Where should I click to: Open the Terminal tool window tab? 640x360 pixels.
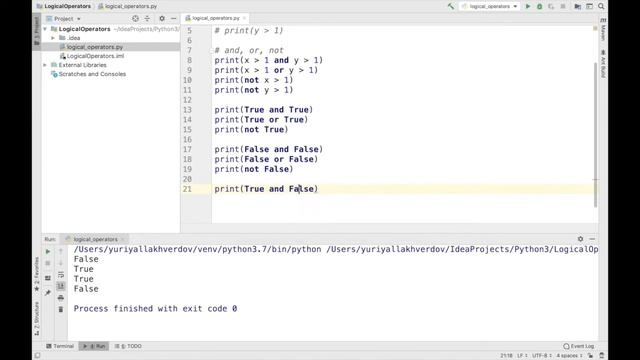point(60,346)
